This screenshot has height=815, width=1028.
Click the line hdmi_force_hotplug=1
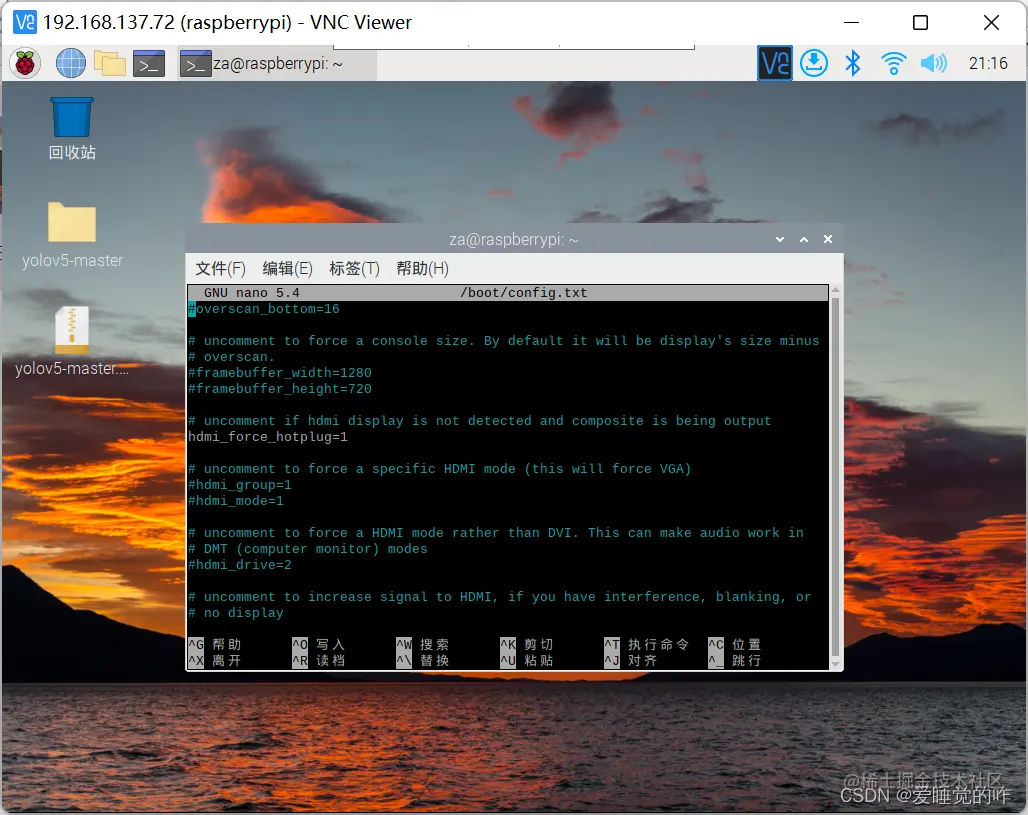point(268,437)
